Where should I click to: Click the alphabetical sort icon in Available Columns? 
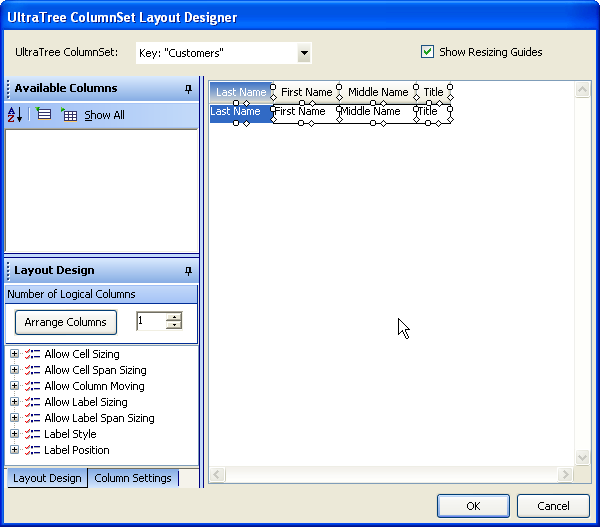click(15, 115)
